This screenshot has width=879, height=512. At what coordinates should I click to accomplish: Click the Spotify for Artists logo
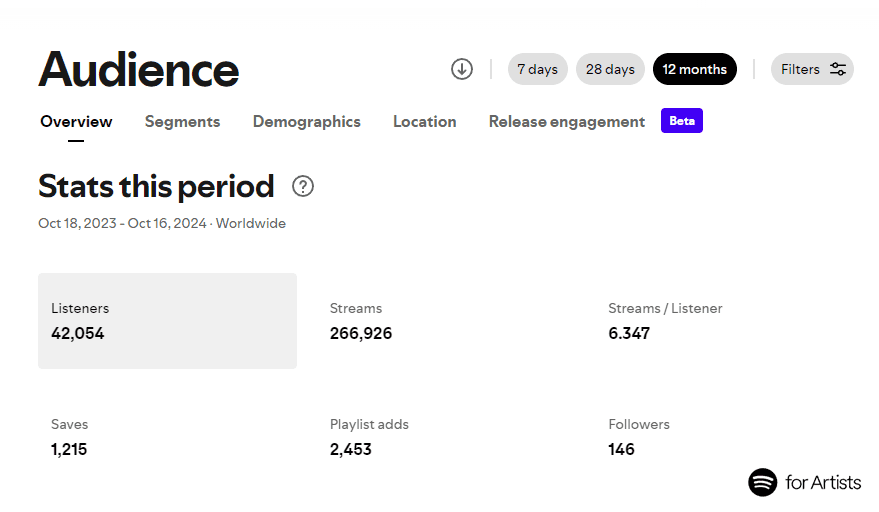[x=804, y=482]
